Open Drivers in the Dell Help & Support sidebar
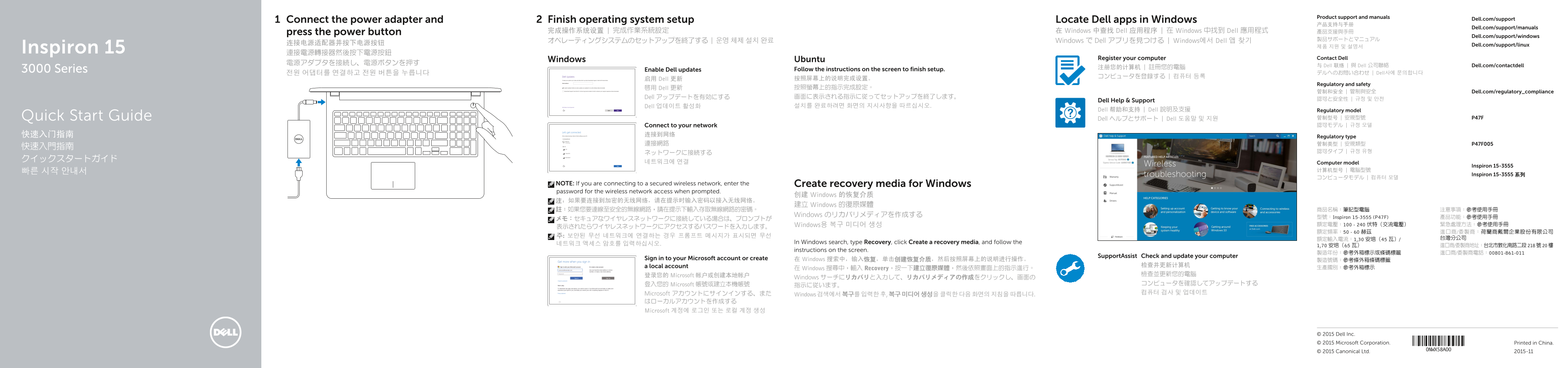 1111,201
